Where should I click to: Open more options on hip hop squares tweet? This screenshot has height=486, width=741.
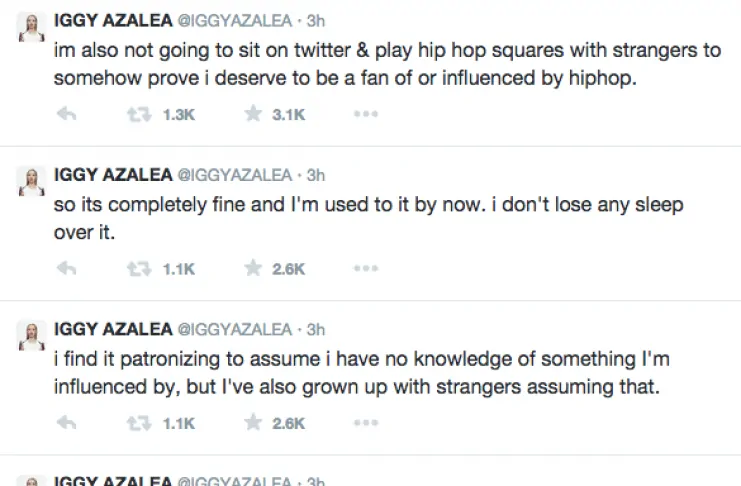pyautogui.click(x=366, y=114)
